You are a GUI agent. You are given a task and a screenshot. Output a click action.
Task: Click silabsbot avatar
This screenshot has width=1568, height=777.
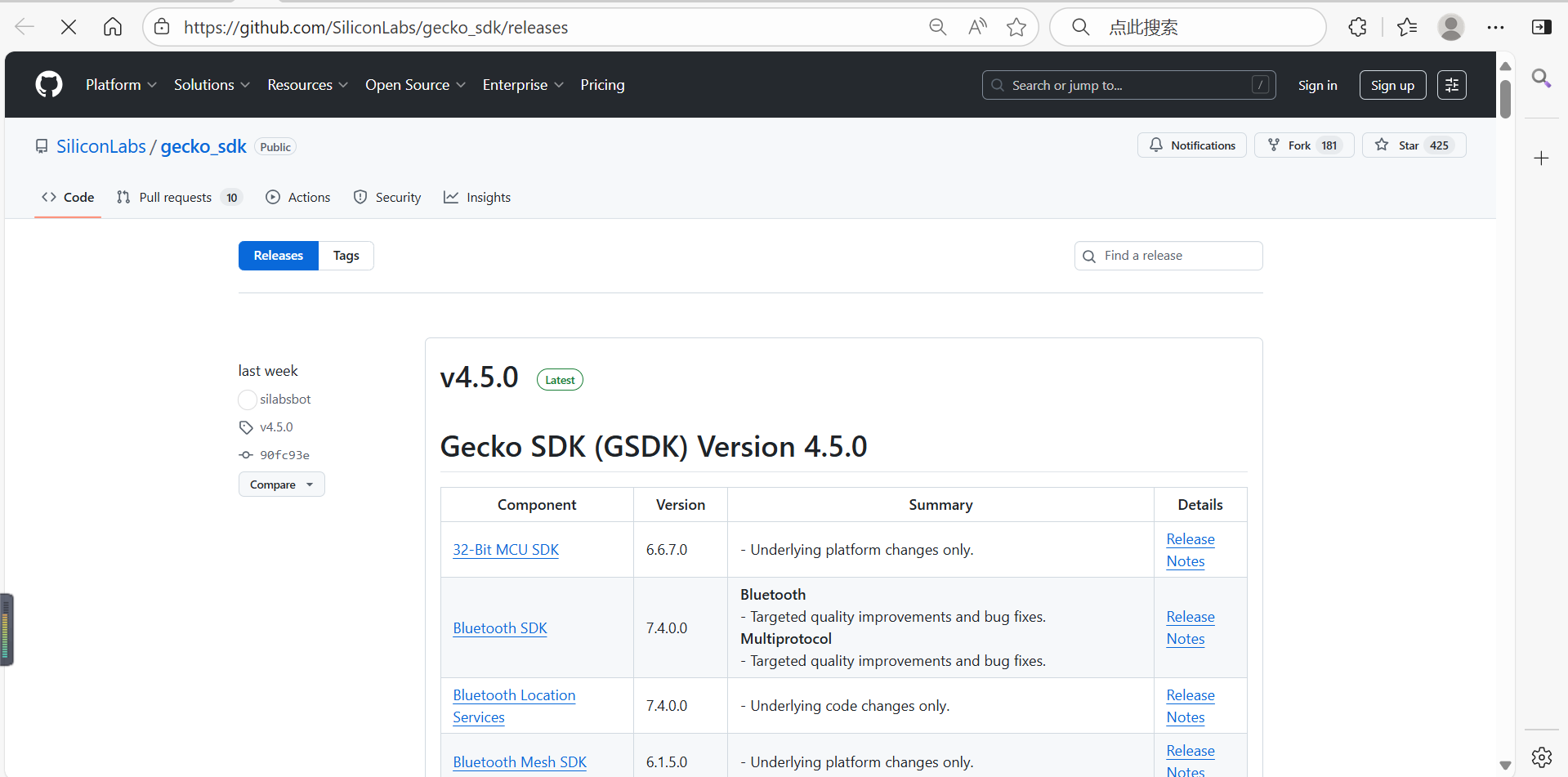pyautogui.click(x=248, y=400)
